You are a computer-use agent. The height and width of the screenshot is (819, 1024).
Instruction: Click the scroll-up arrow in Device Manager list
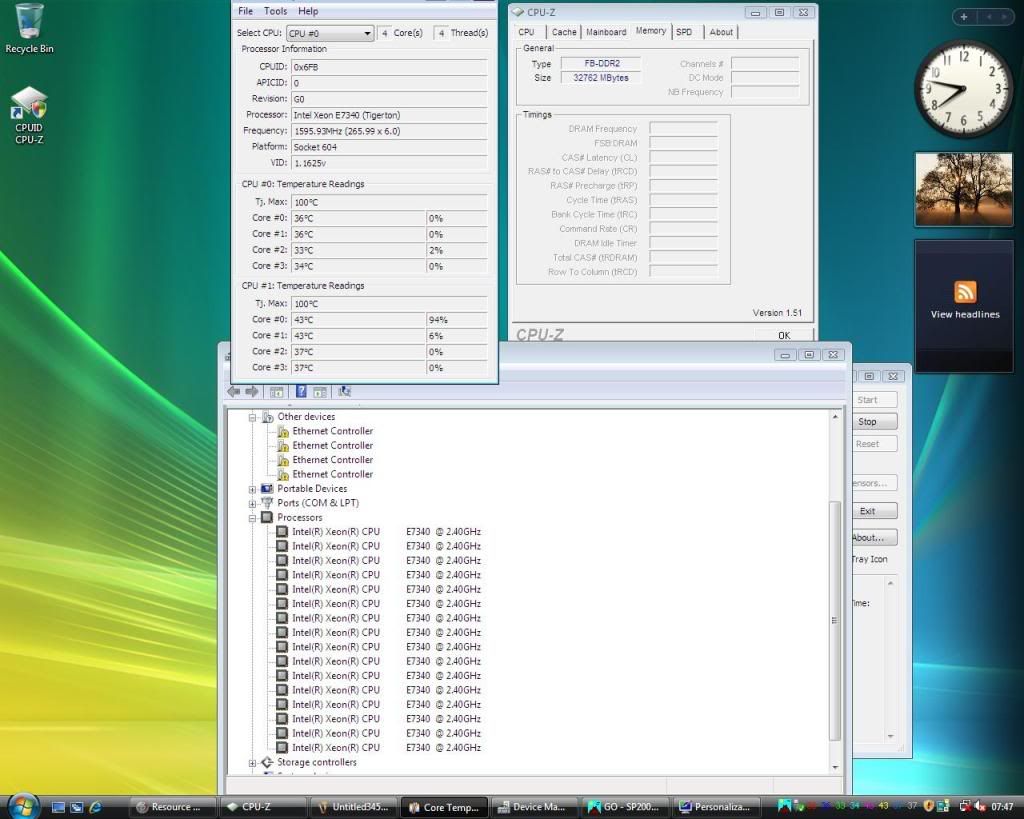[834, 417]
